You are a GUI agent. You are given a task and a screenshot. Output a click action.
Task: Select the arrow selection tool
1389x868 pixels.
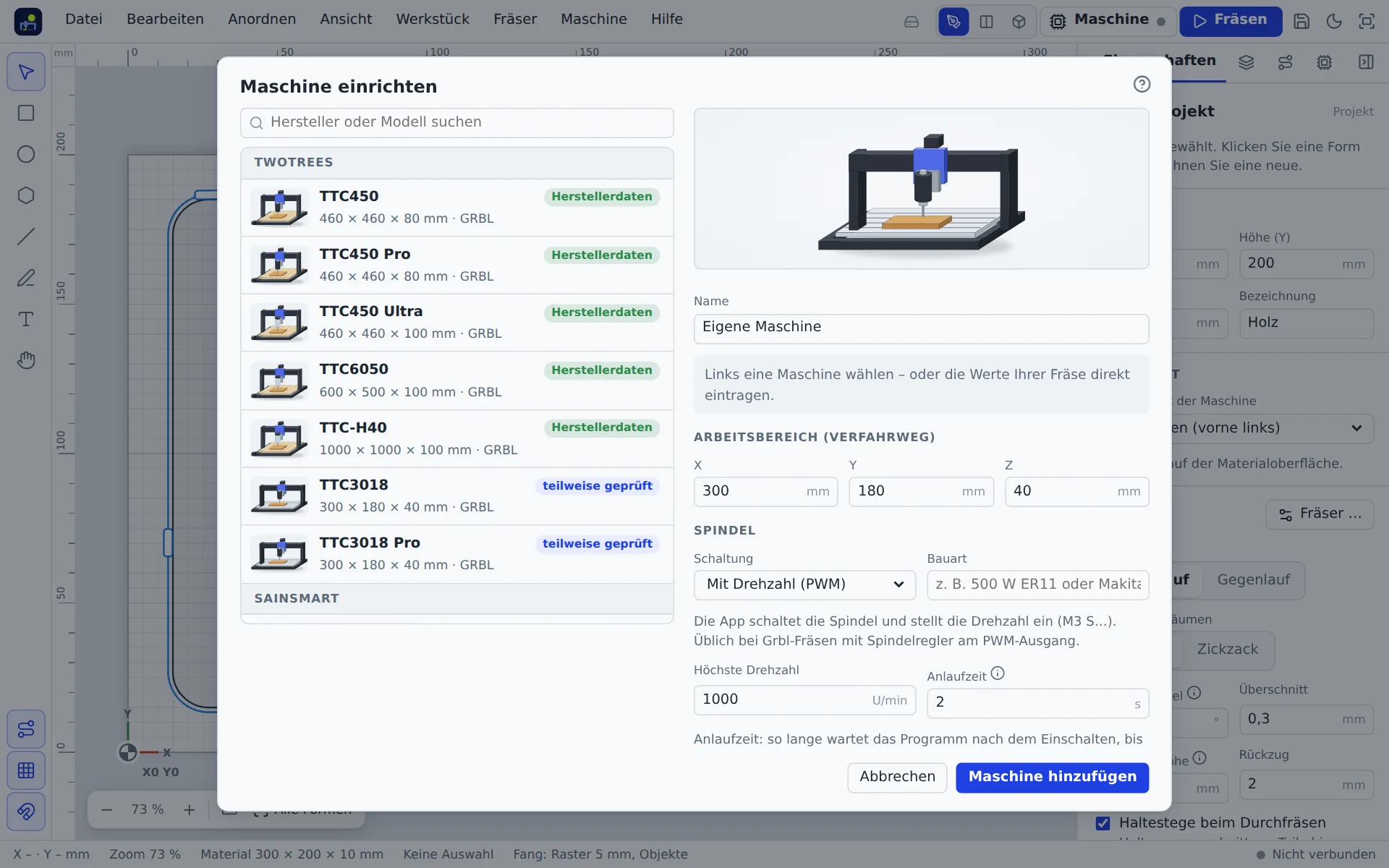26,72
